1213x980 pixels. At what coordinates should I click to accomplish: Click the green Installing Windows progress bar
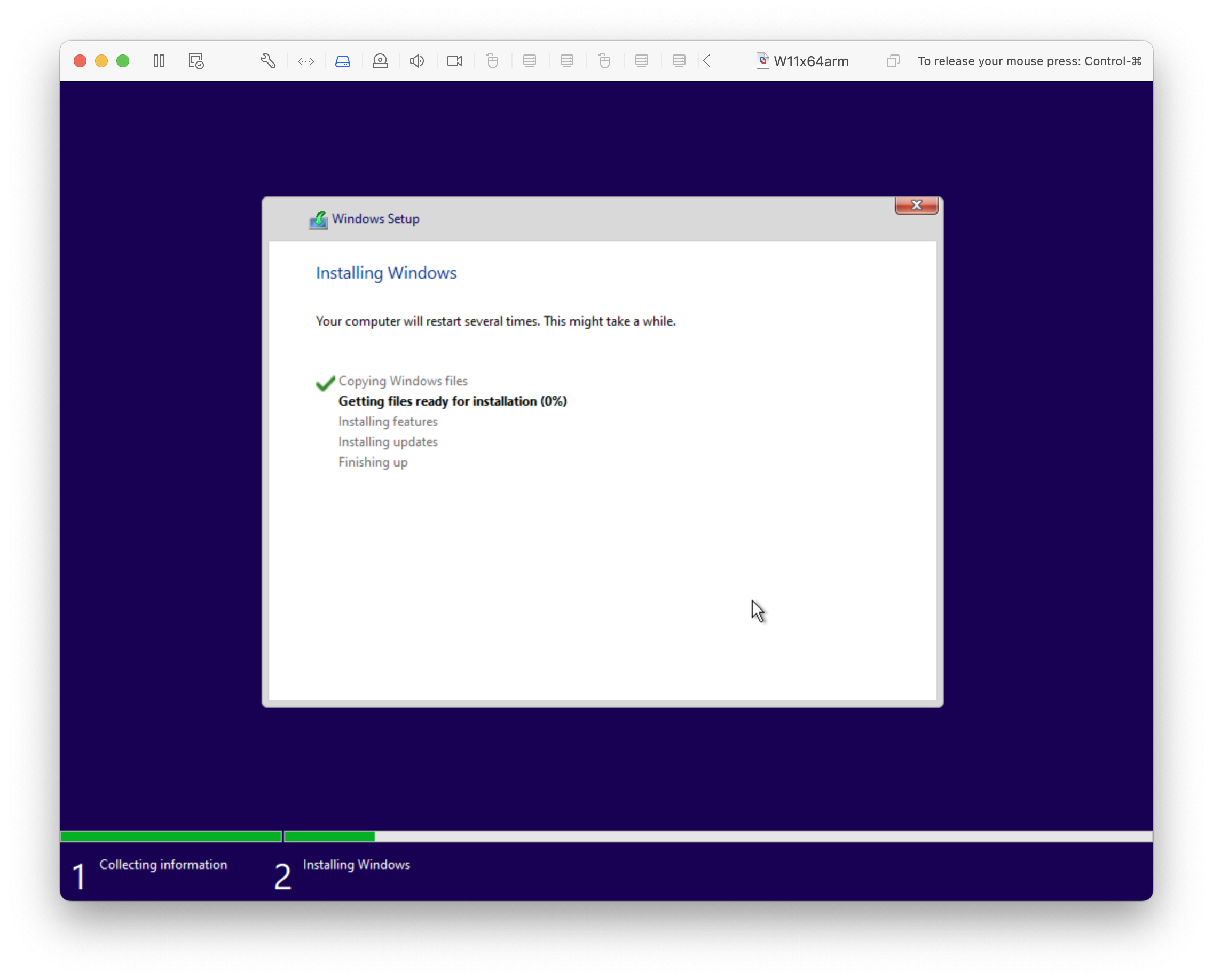pyautogui.click(x=330, y=836)
